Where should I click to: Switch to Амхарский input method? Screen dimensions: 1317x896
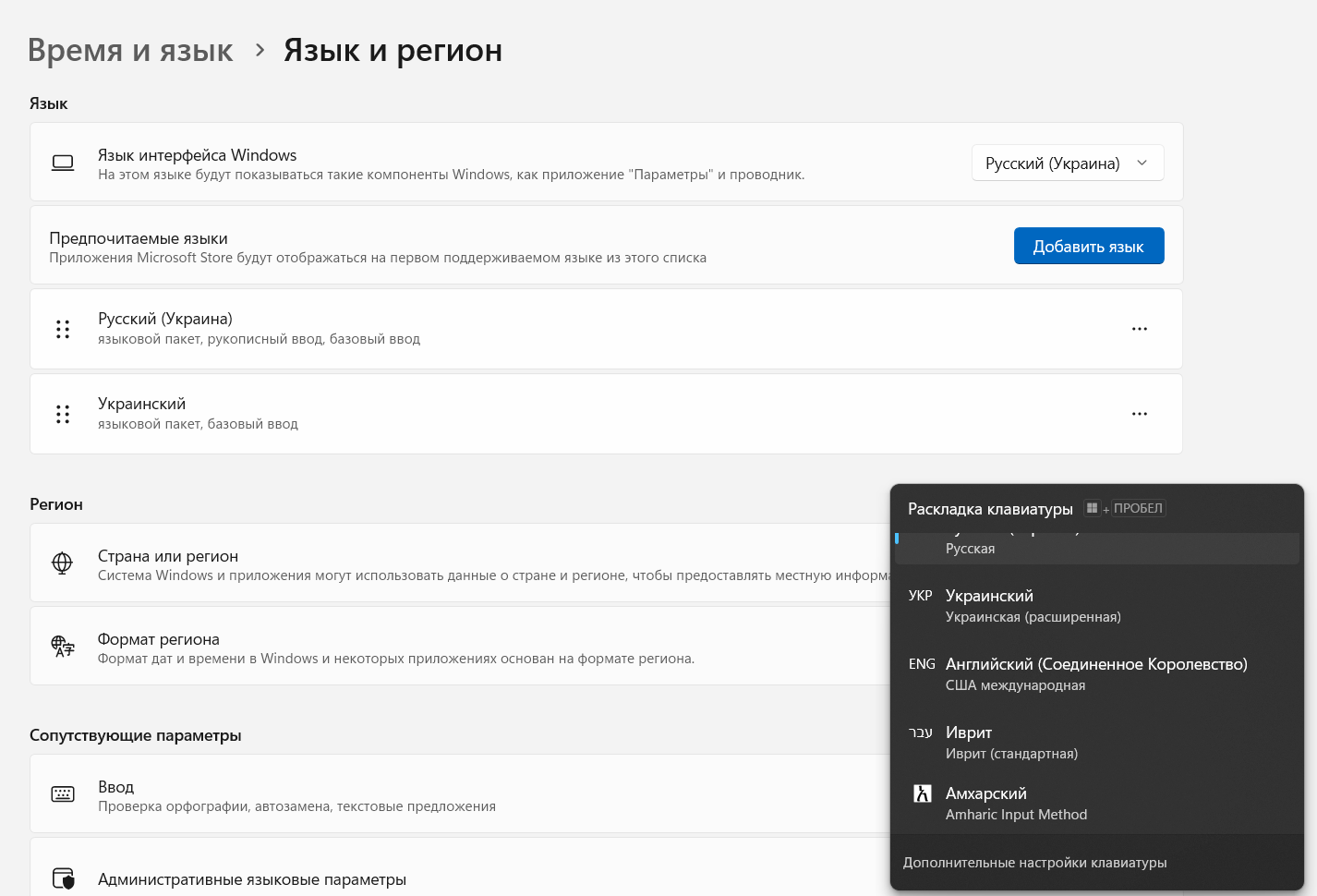coord(1097,804)
